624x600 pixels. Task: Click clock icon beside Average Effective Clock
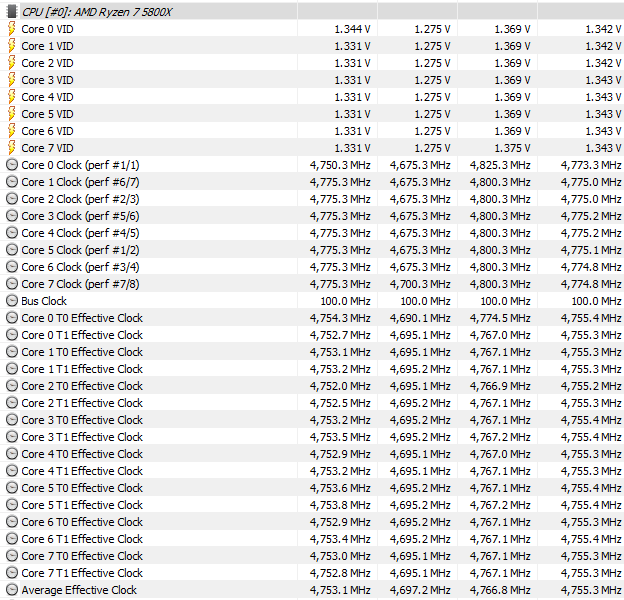(x=12, y=590)
